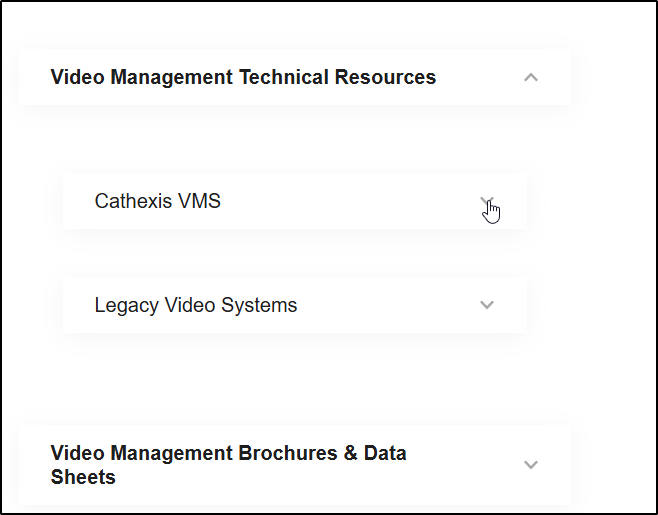Select the downward arrow icon beside Legacy Video Systems
The image size is (658, 515).
[x=487, y=305]
